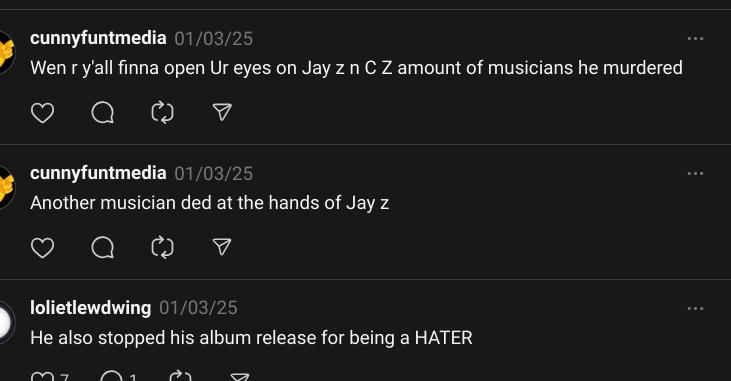Reply to the 'Another musician ded' post
The width and height of the screenshot is (731, 381).
pos(103,248)
